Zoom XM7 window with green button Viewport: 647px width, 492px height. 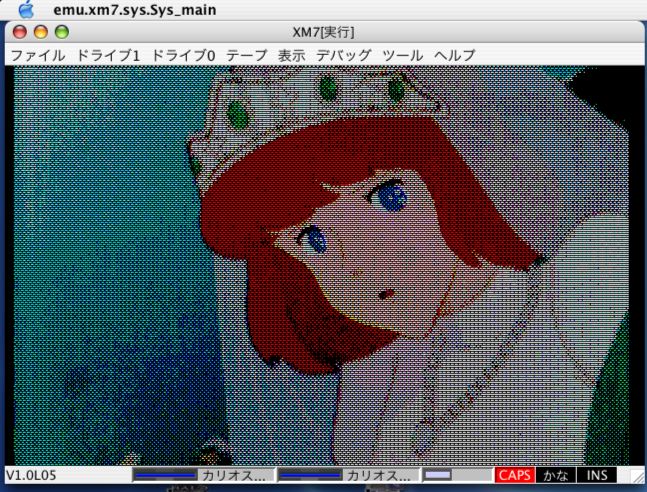pyautogui.click(x=62, y=32)
